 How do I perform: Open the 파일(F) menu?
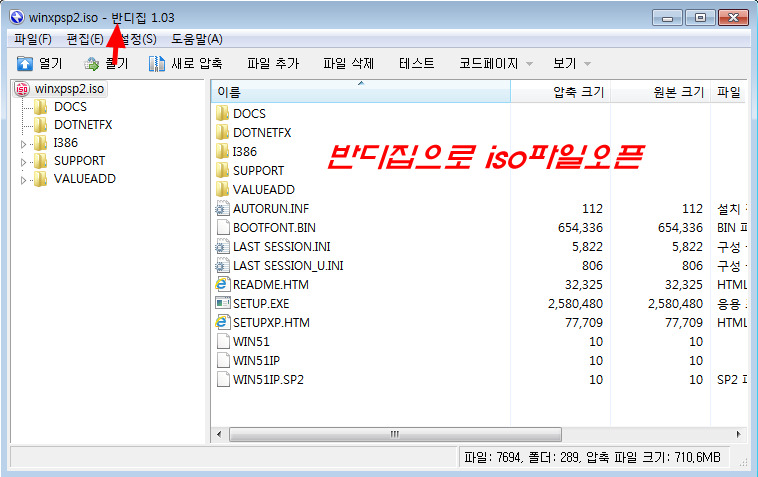click(33, 39)
